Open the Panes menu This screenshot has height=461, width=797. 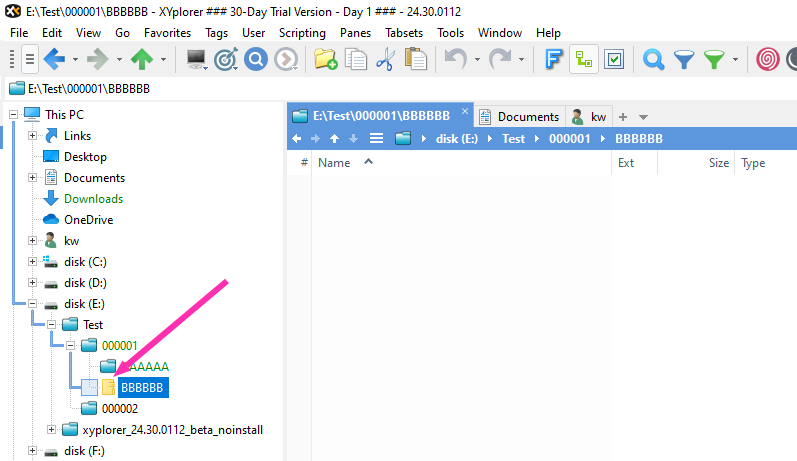(x=355, y=33)
